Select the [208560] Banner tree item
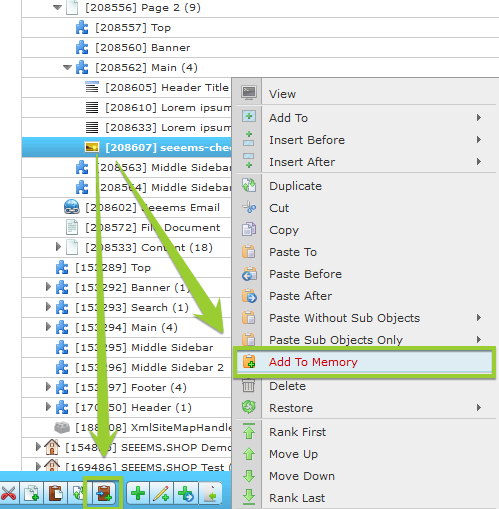The height and width of the screenshot is (509, 499). 143,47
